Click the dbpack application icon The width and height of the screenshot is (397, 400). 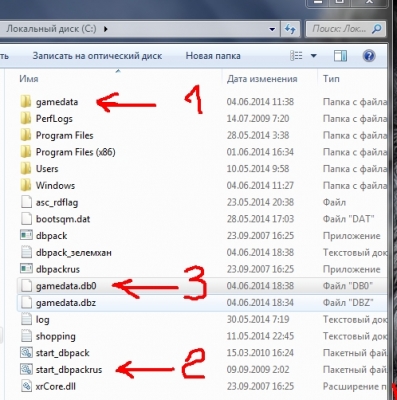click(26, 235)
